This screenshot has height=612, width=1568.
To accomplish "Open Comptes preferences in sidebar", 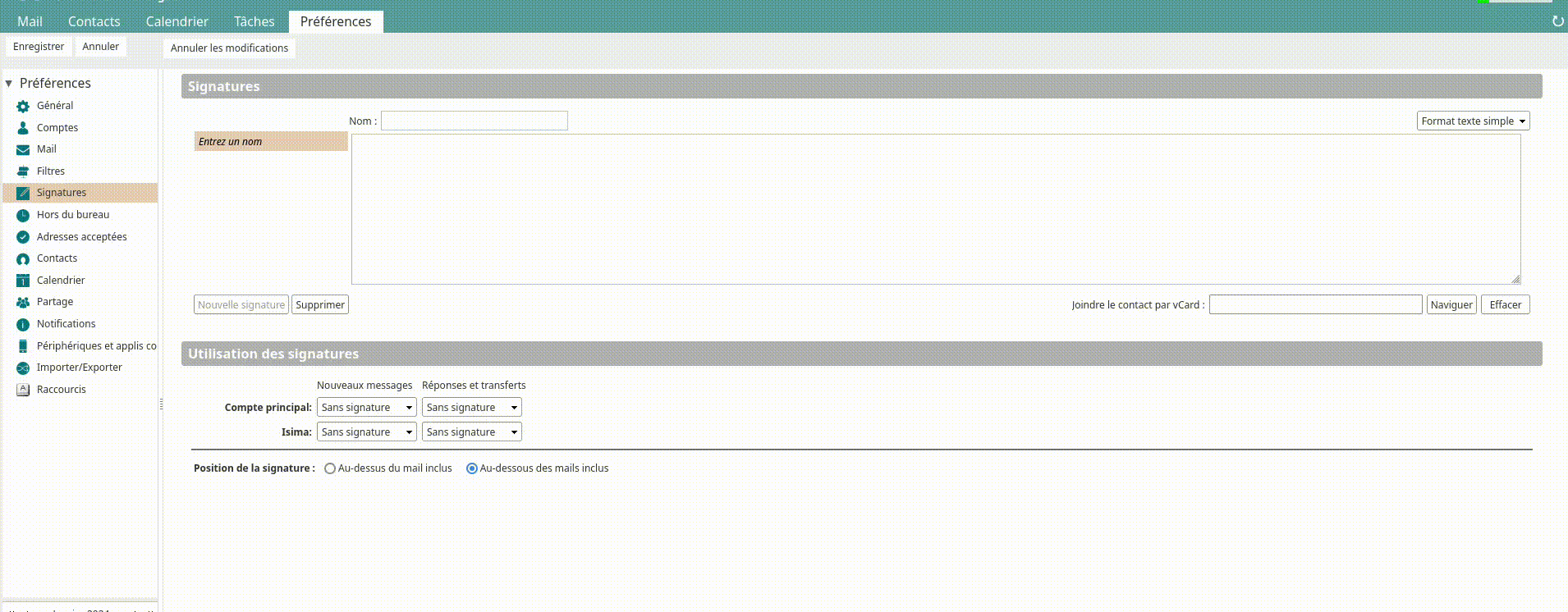I will 57,128.
